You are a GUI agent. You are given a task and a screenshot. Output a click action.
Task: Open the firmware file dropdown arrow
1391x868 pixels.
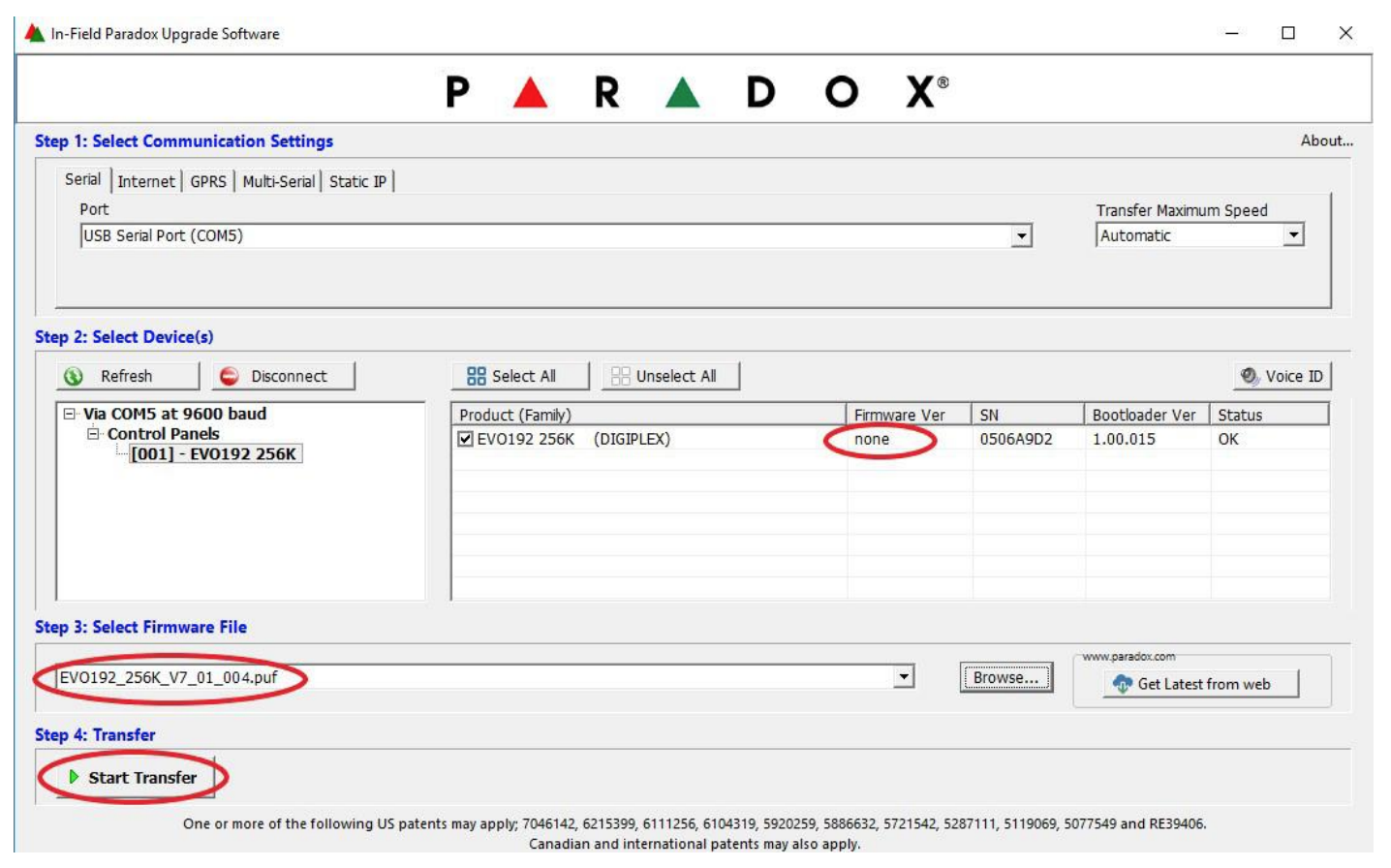(x=904, y=676)
